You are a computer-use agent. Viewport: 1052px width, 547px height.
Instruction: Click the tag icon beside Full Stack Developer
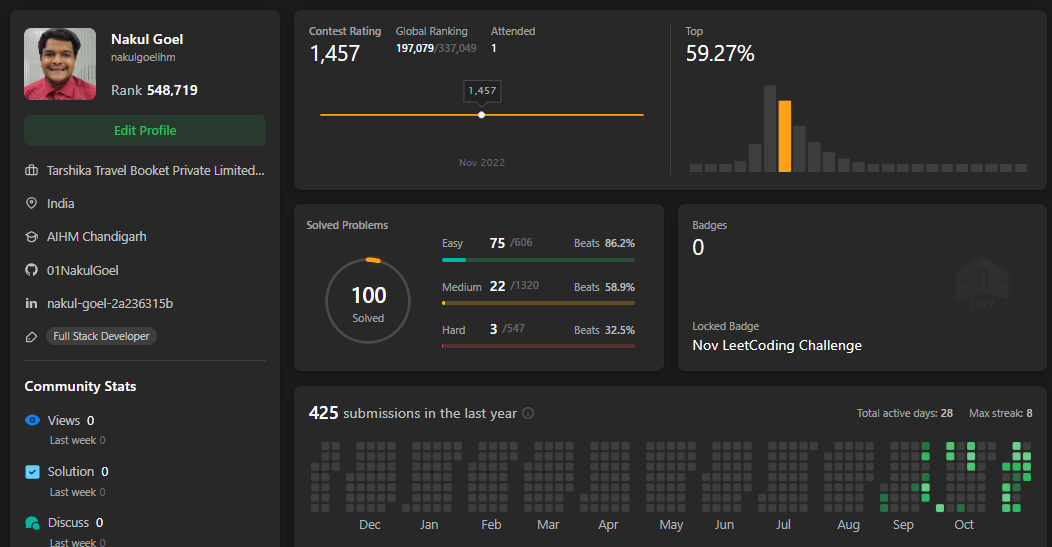(x=32, y=336)
